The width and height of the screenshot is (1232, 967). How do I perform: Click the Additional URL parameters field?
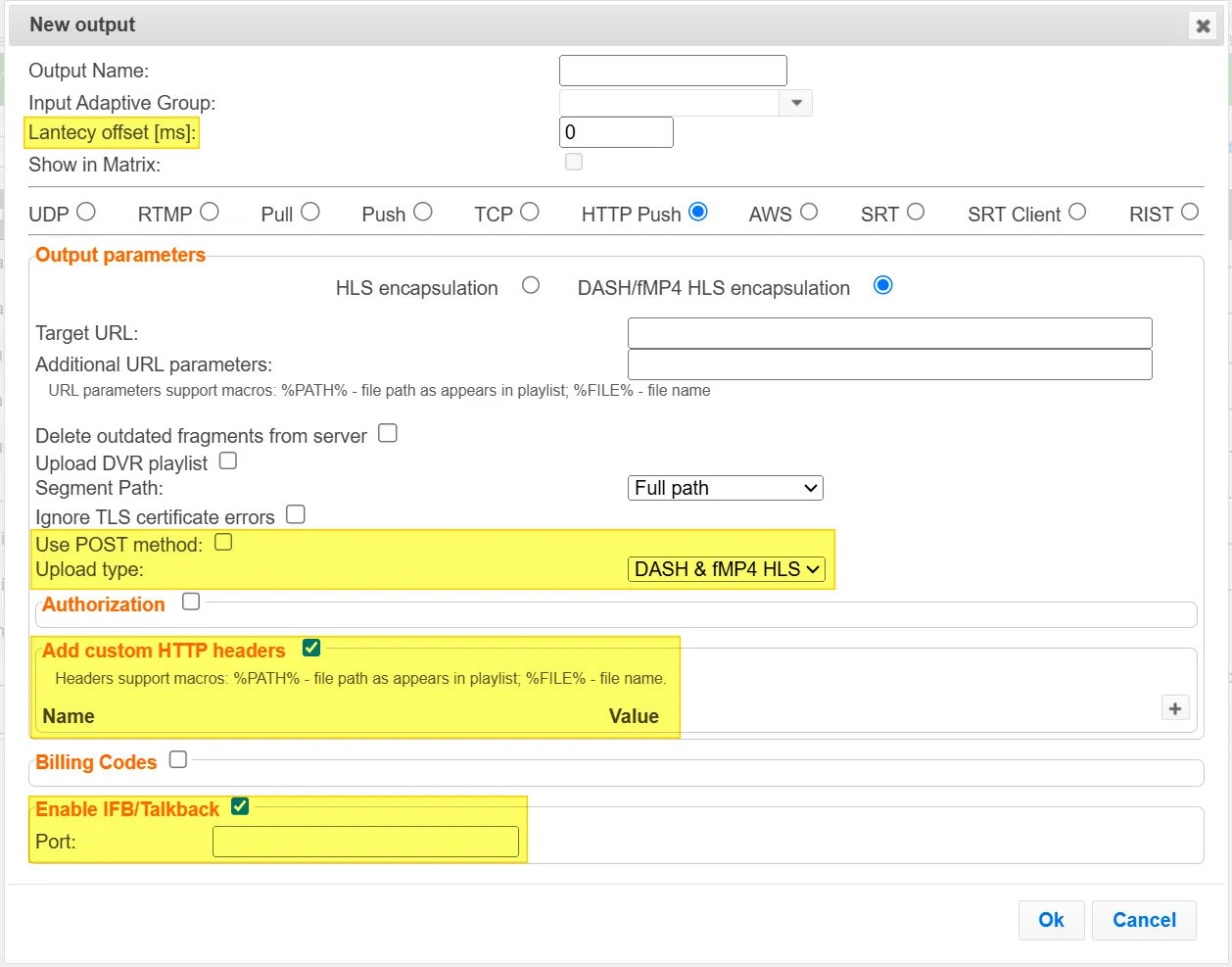click(889, 364)
